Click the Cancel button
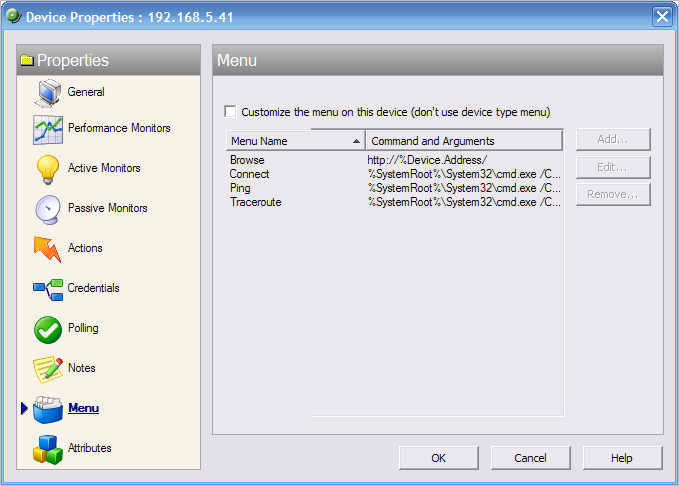Viewport: 679px width, 486px height. [530, 458]
